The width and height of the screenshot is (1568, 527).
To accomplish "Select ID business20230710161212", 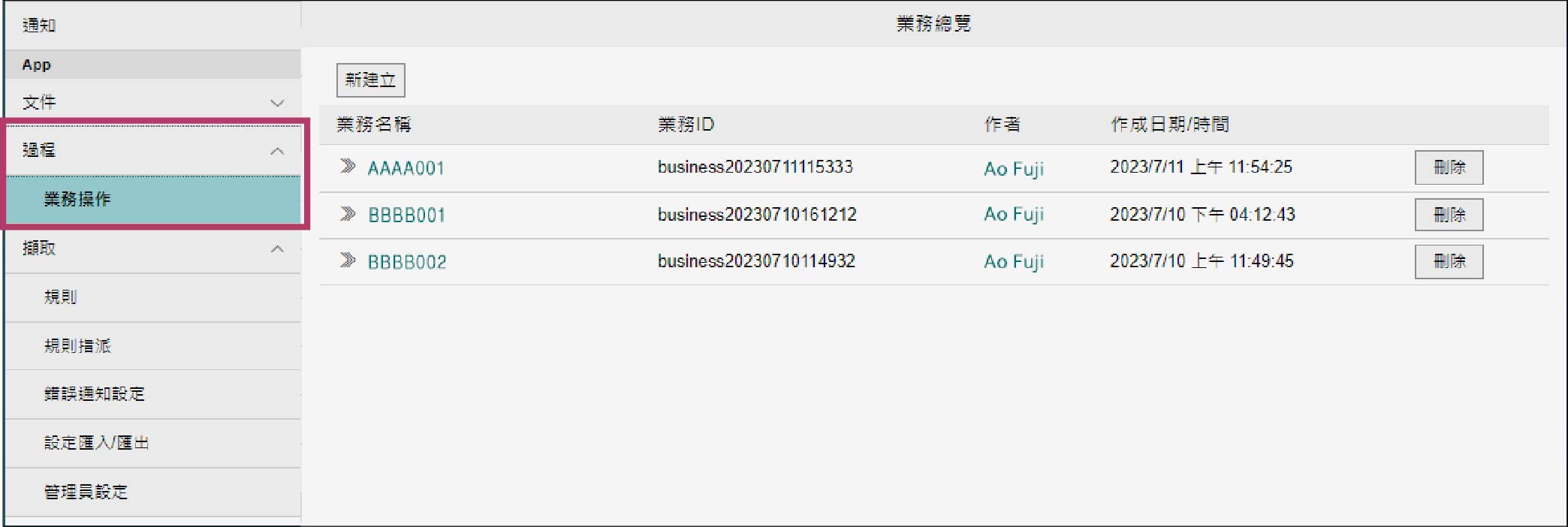I will pyautogui.click(x=757, y=215).
